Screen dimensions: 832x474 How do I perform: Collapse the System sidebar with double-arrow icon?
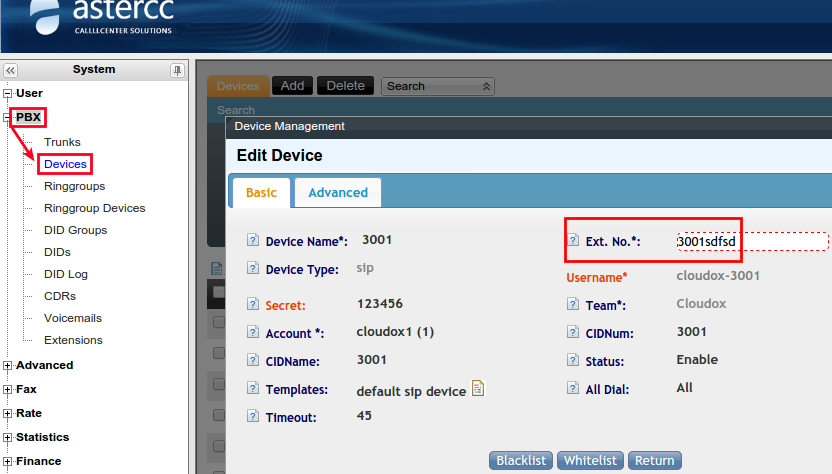tap(10, 70)
